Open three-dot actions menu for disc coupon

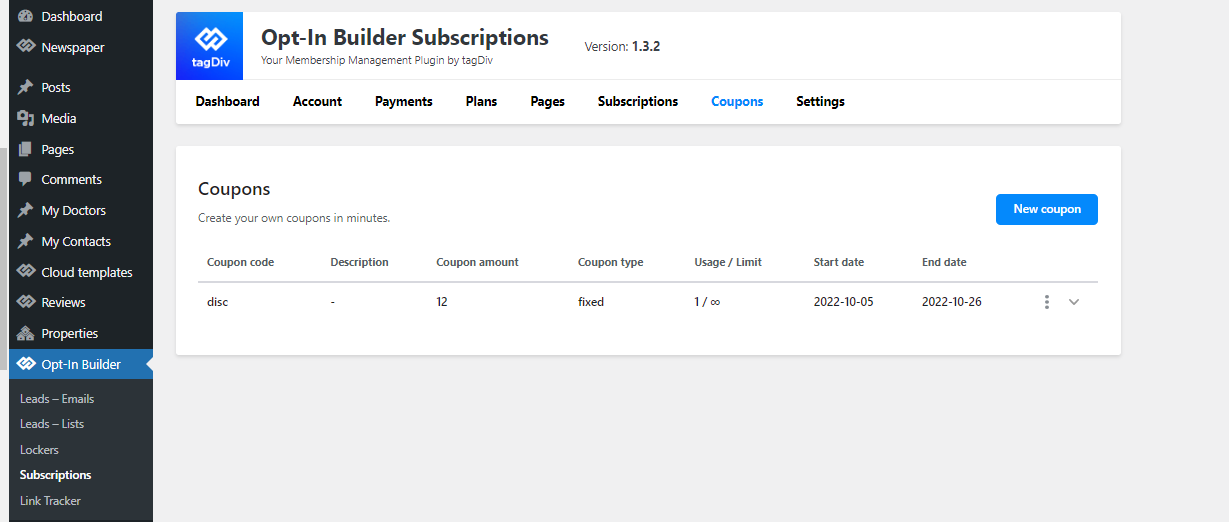[x=1047, y=302]
